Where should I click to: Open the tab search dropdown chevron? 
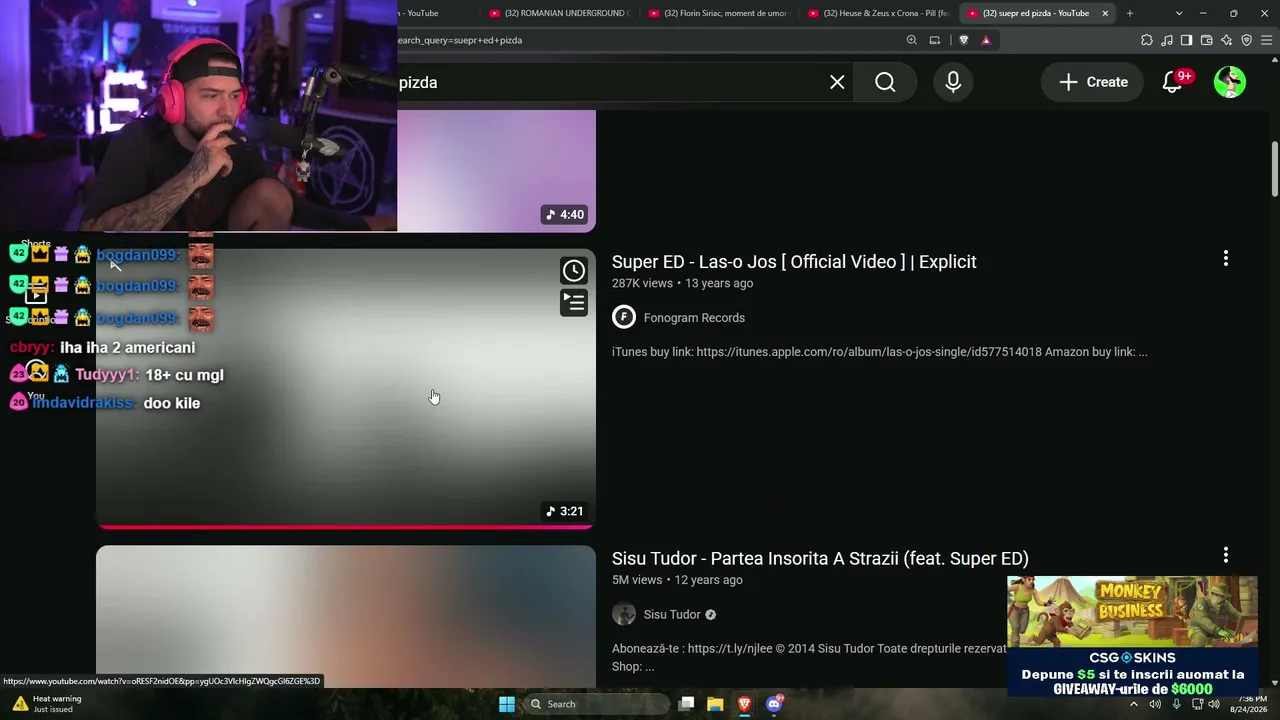point(1179,13)
